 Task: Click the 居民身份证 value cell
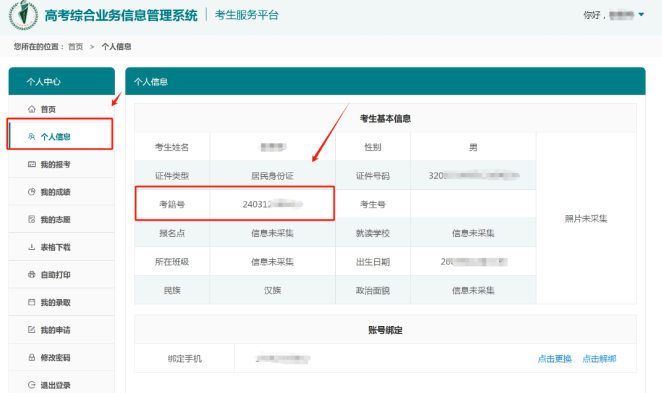tap(272, 176)
